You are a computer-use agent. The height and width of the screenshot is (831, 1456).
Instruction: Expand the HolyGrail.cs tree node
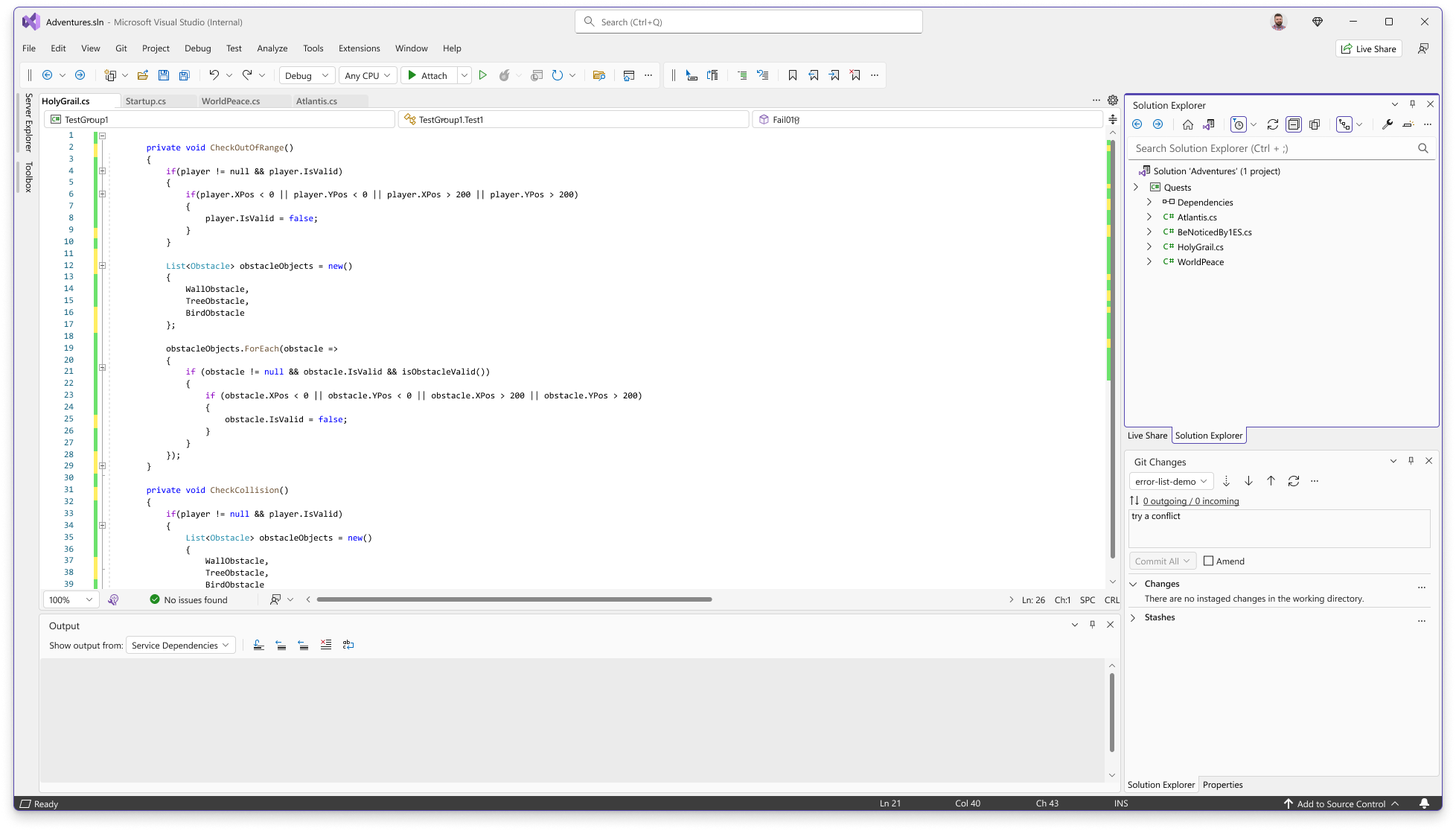tap(1149, 246)
